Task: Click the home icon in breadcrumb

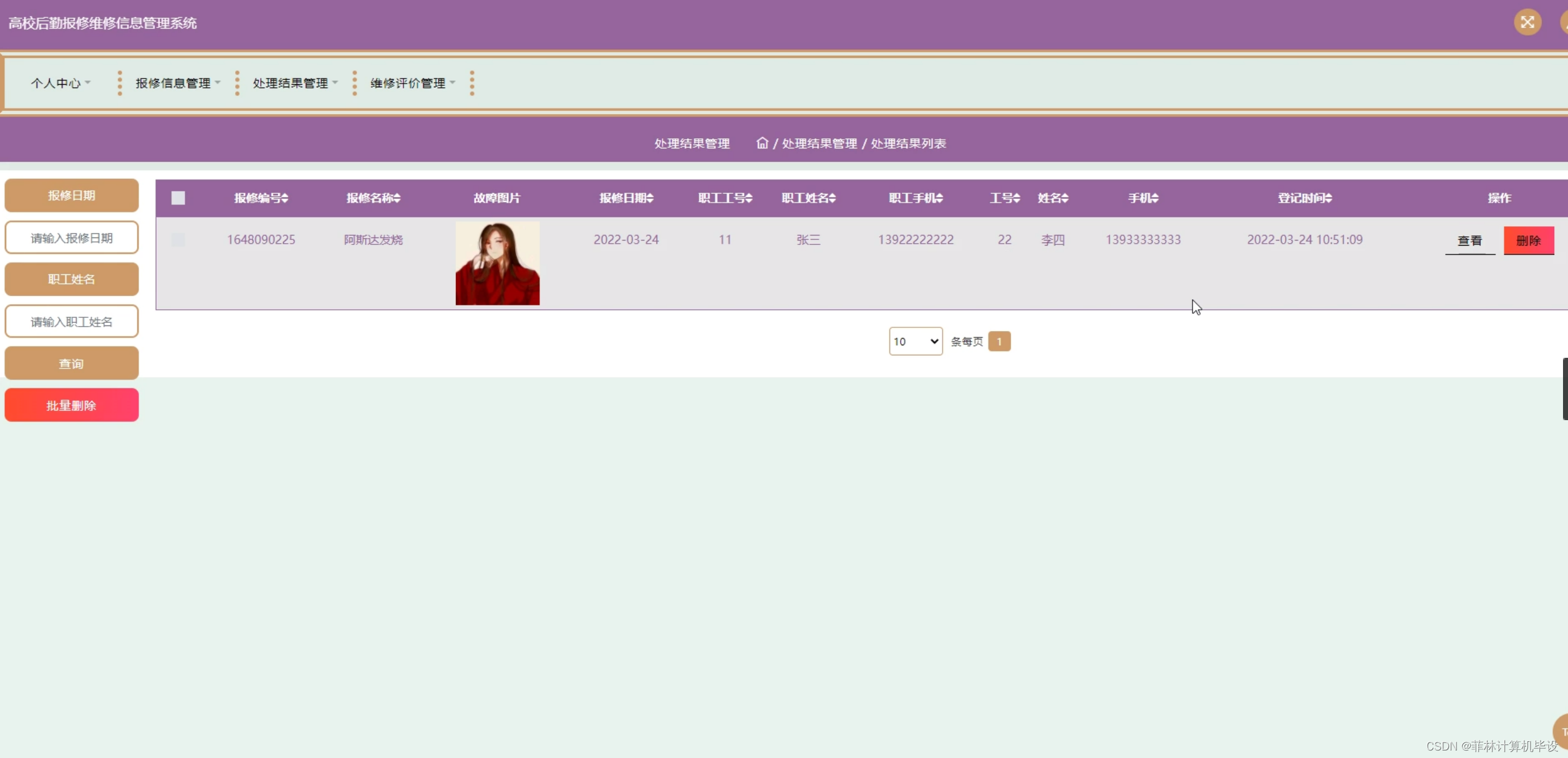Action: [762, 143]
